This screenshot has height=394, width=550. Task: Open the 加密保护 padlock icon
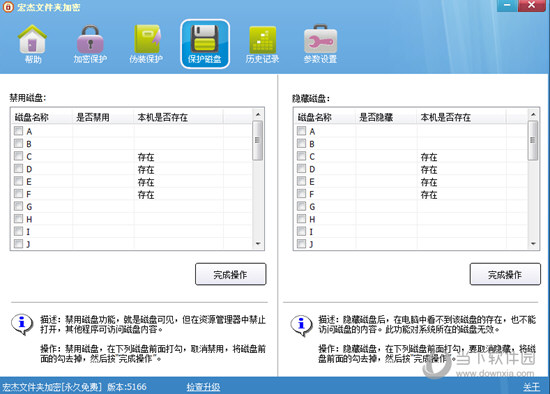click(x=90, y=44)
